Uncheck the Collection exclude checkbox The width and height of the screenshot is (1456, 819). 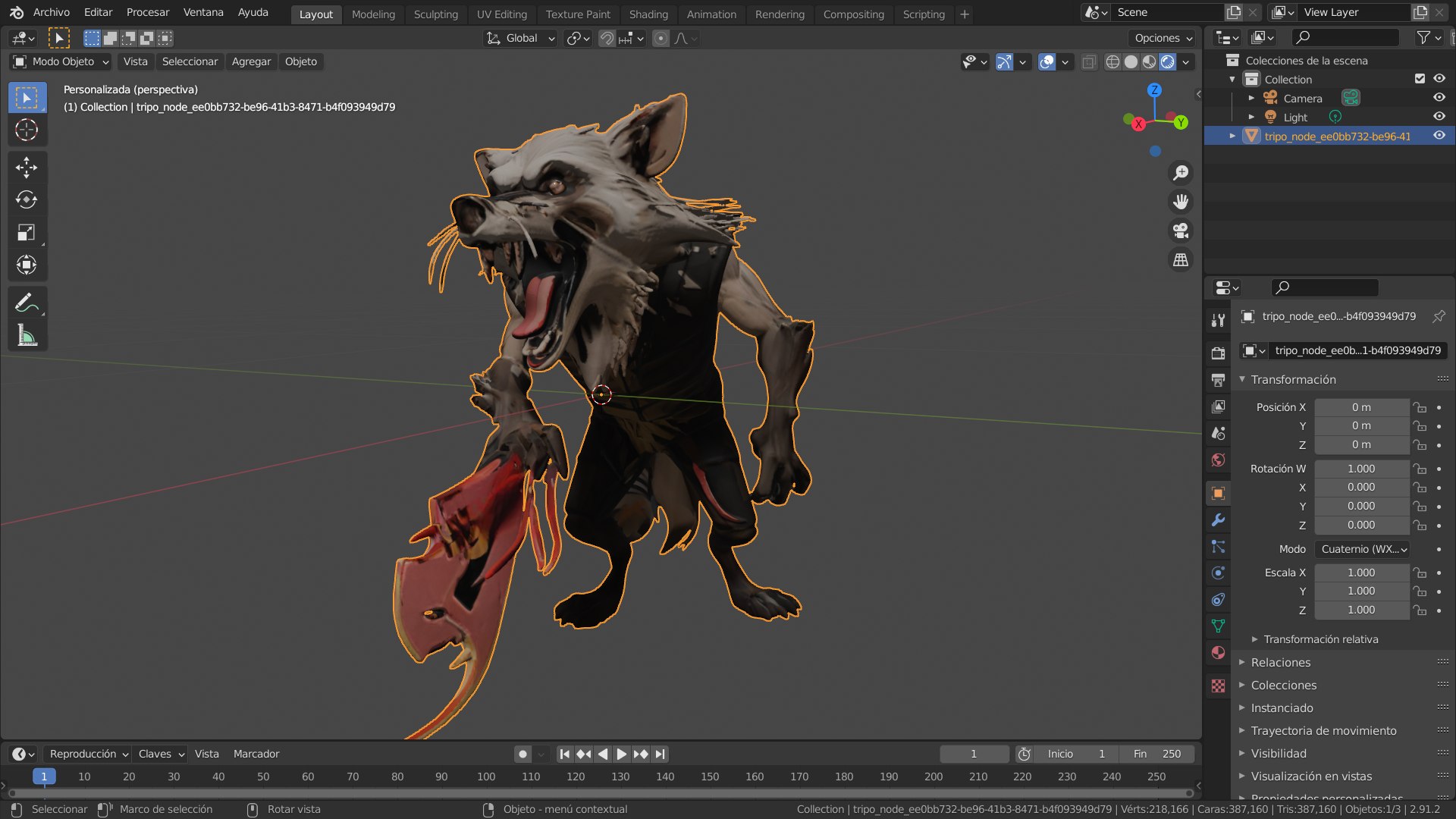(x=1420, y=79)
